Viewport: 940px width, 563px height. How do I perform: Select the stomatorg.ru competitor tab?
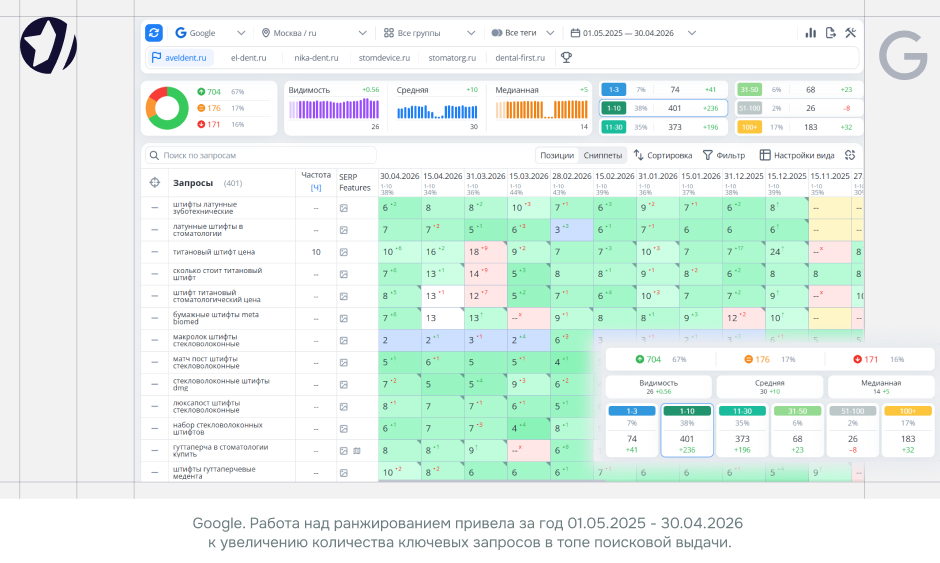click(452, 58)
